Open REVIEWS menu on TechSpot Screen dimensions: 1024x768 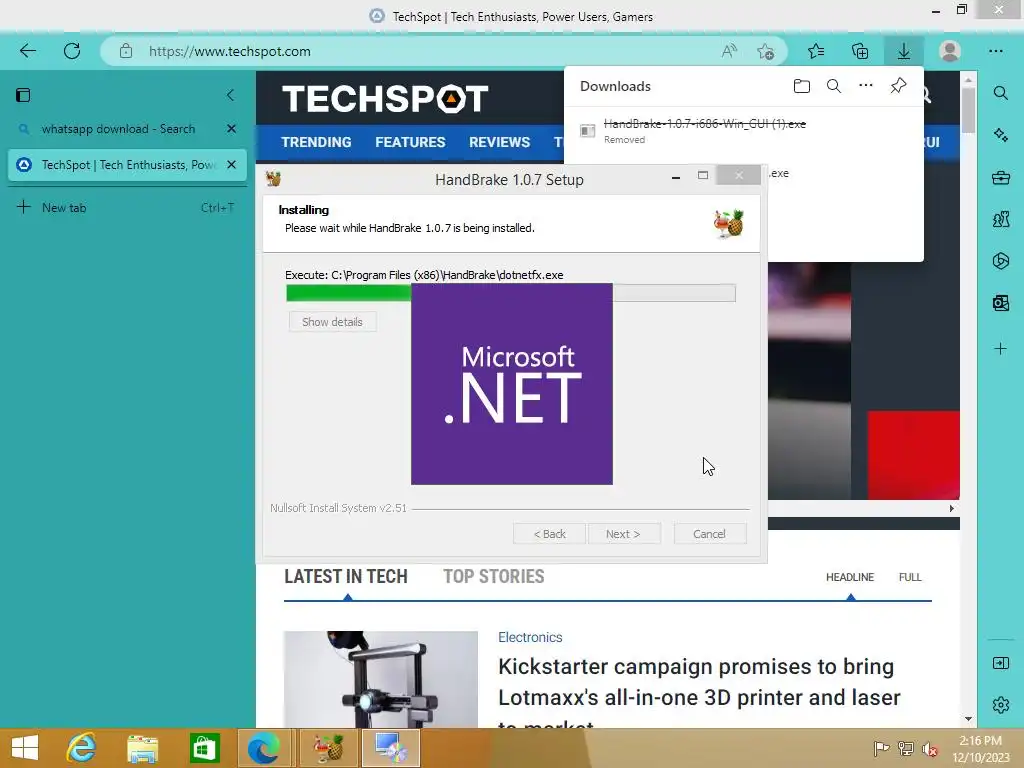click(500, 142)
